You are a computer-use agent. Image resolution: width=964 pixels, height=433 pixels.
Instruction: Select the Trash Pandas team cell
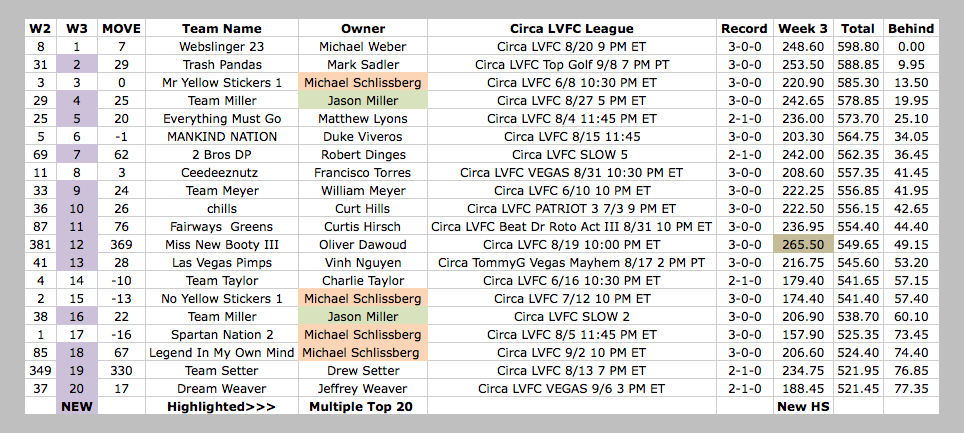[222, 65]
